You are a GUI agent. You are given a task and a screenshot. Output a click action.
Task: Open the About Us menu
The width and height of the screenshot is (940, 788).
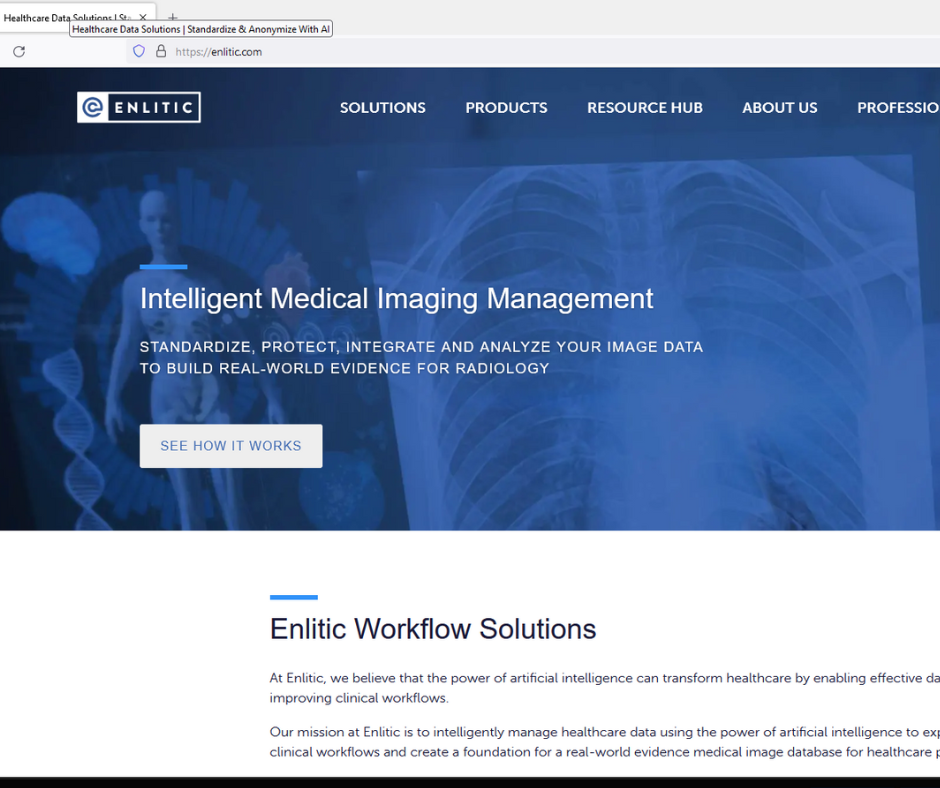779,108
